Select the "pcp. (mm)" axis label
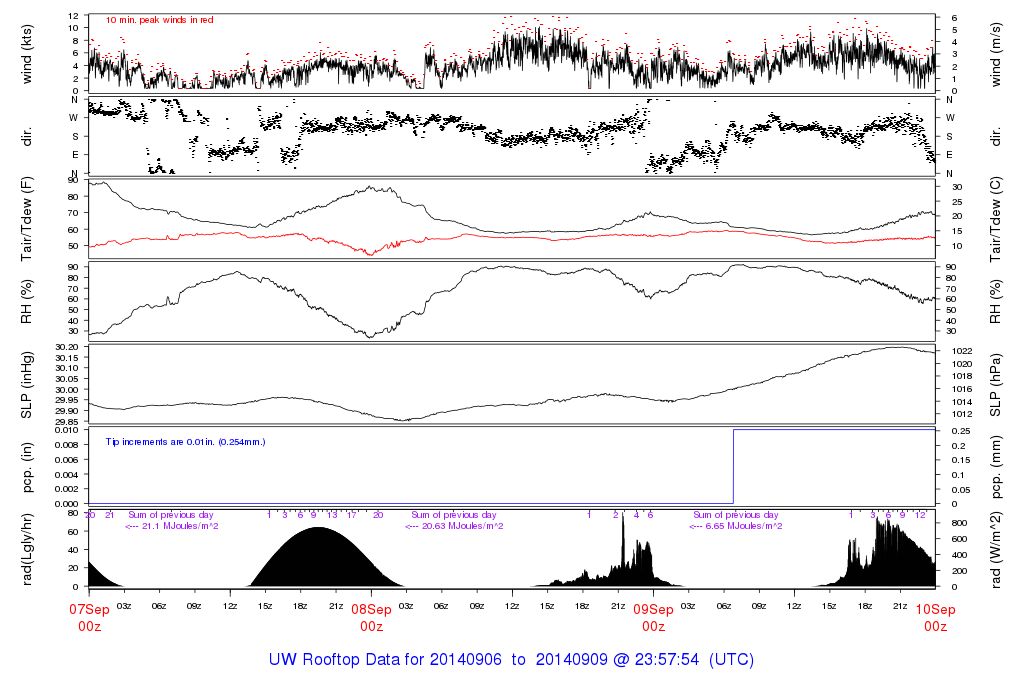Image resolution: width=1024 pixels, height=700 pixels. coord(996,468)
